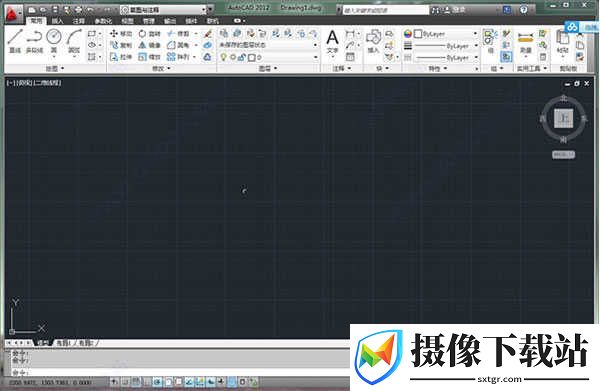Open the Help question mark button
Viewport: 600px width, 391px height.
click(523, 10)
